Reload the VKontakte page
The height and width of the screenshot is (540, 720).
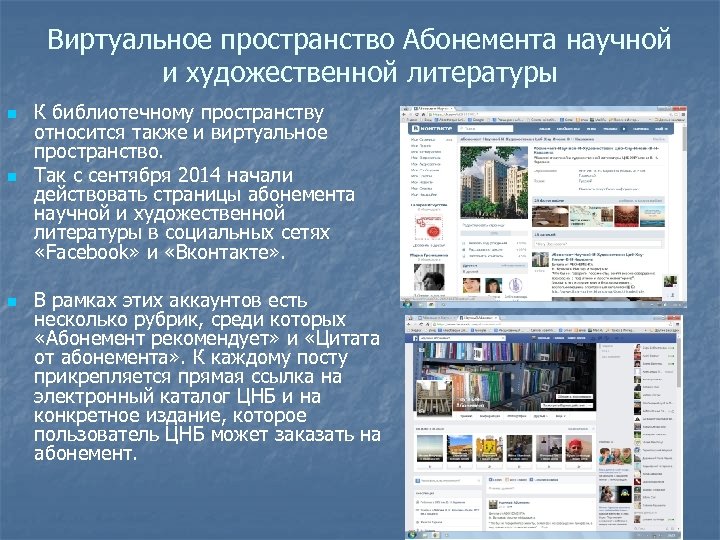point(417,114)
